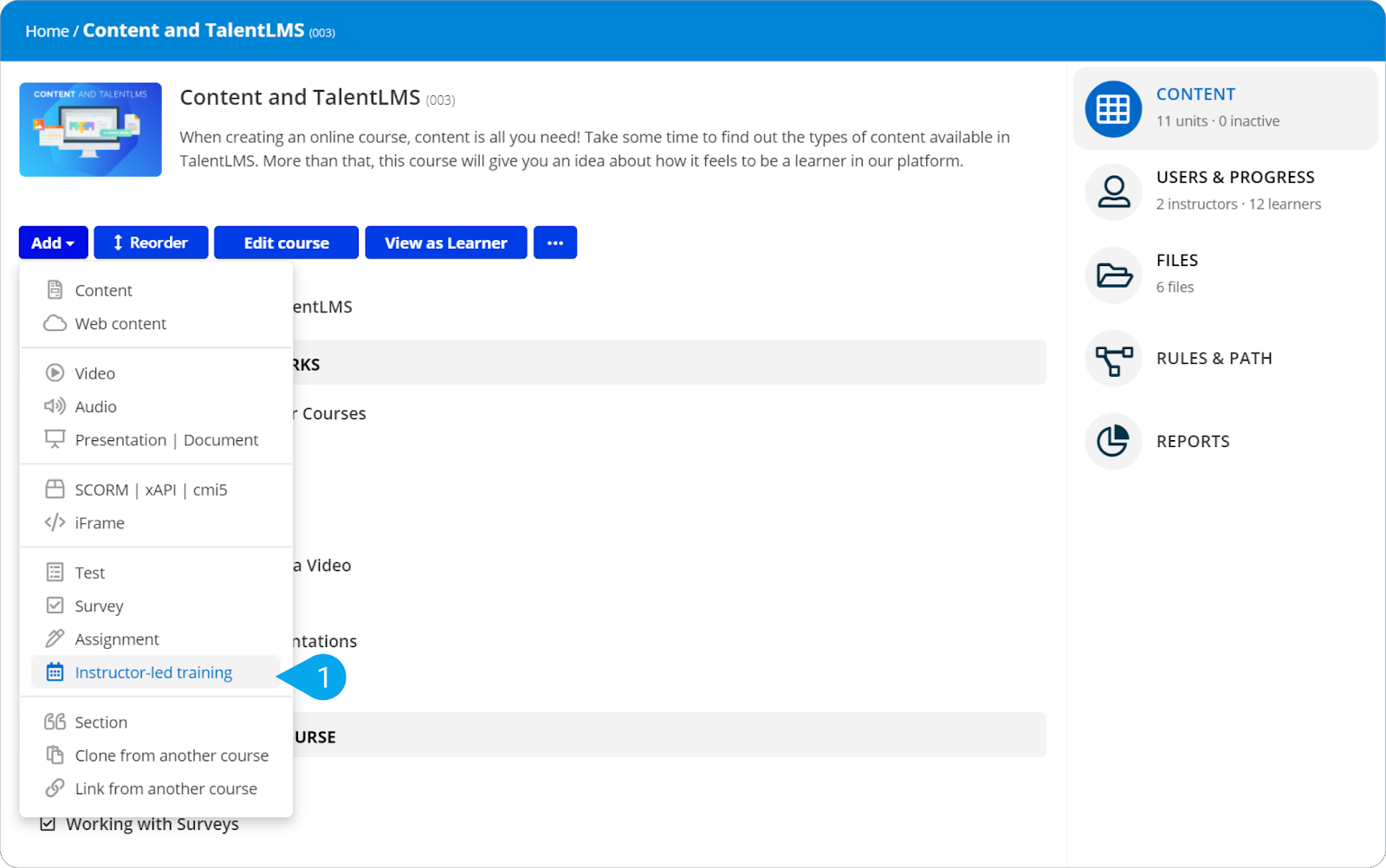Click the Video play icon
1386x868 pixels.
coord(55,373)
